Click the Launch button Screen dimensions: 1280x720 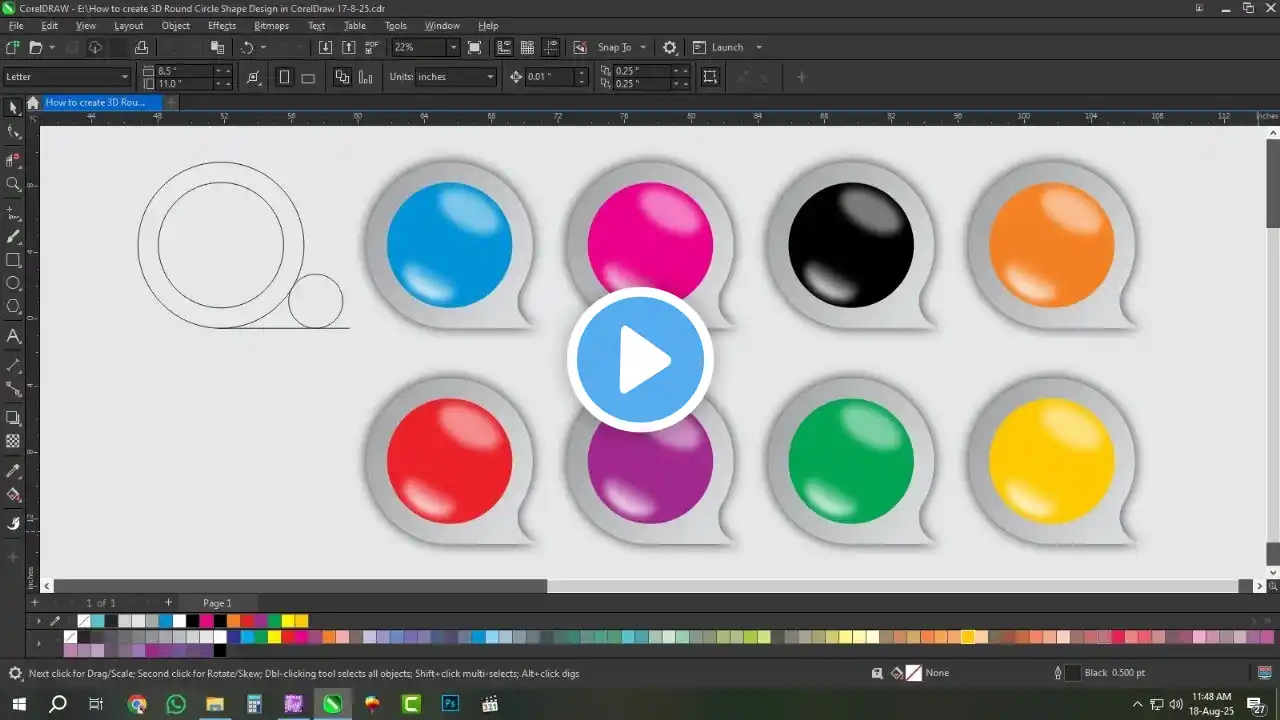pyautogui.click(x=727, y=47)
